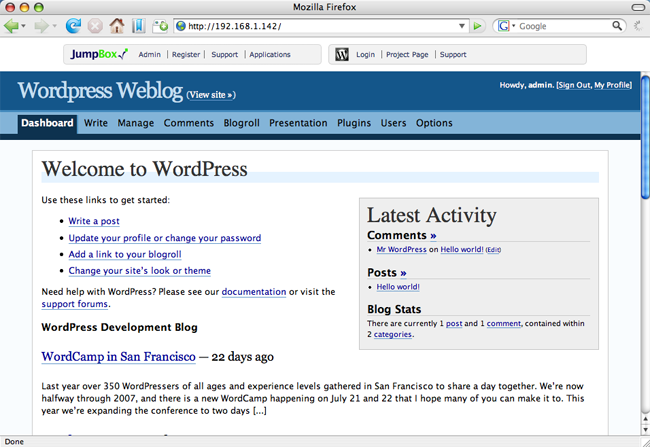The width and height of the screenshot is (650, 447).
Task: Open the JumpBox Applications link
Action: pyautogui.click(x=270, y=54)
